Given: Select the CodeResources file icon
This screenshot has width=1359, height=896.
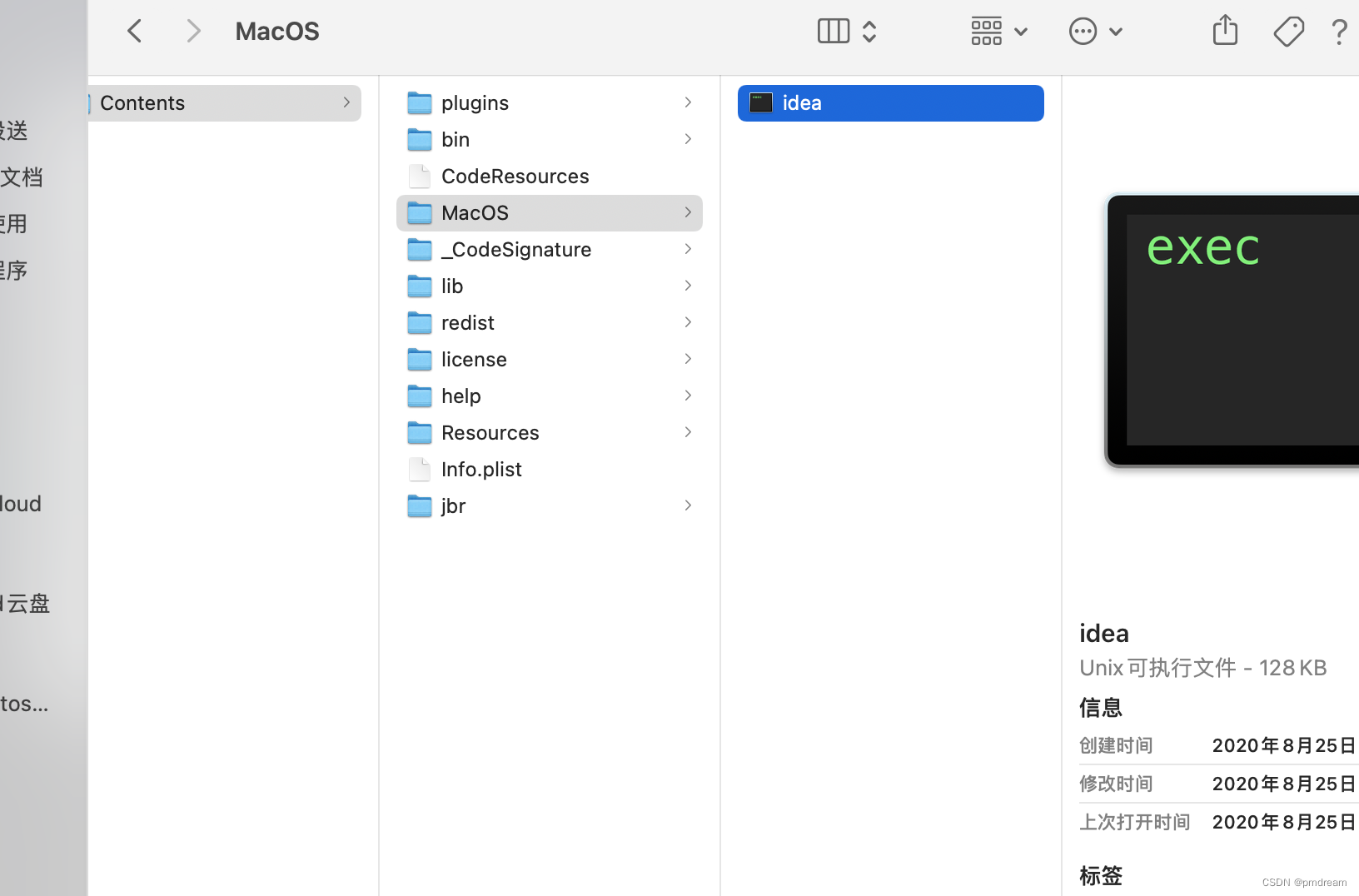Looking at the screenshot, I should (420, 176).
